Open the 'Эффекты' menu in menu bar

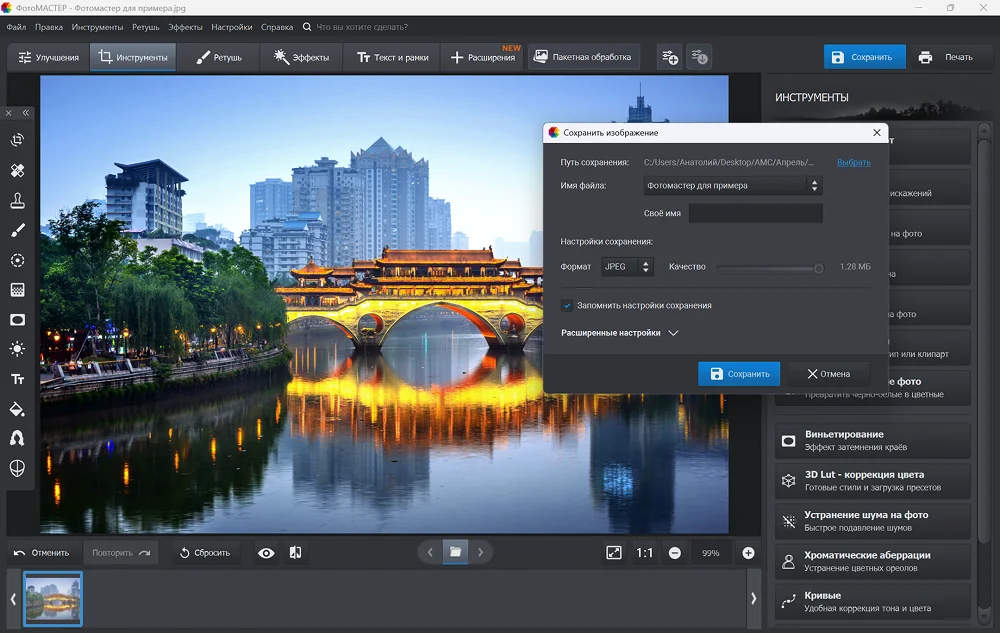tap(185, 27)
